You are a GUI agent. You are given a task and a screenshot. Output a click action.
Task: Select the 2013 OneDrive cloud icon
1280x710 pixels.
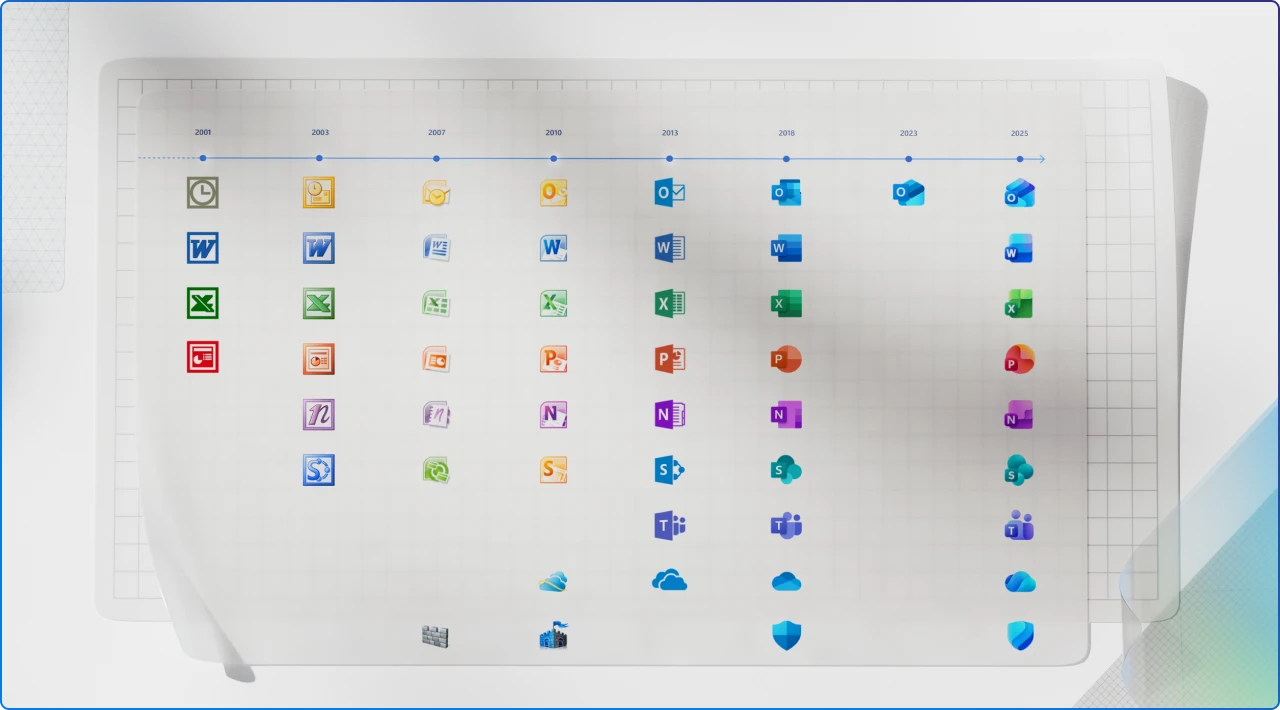pos(670,580)
